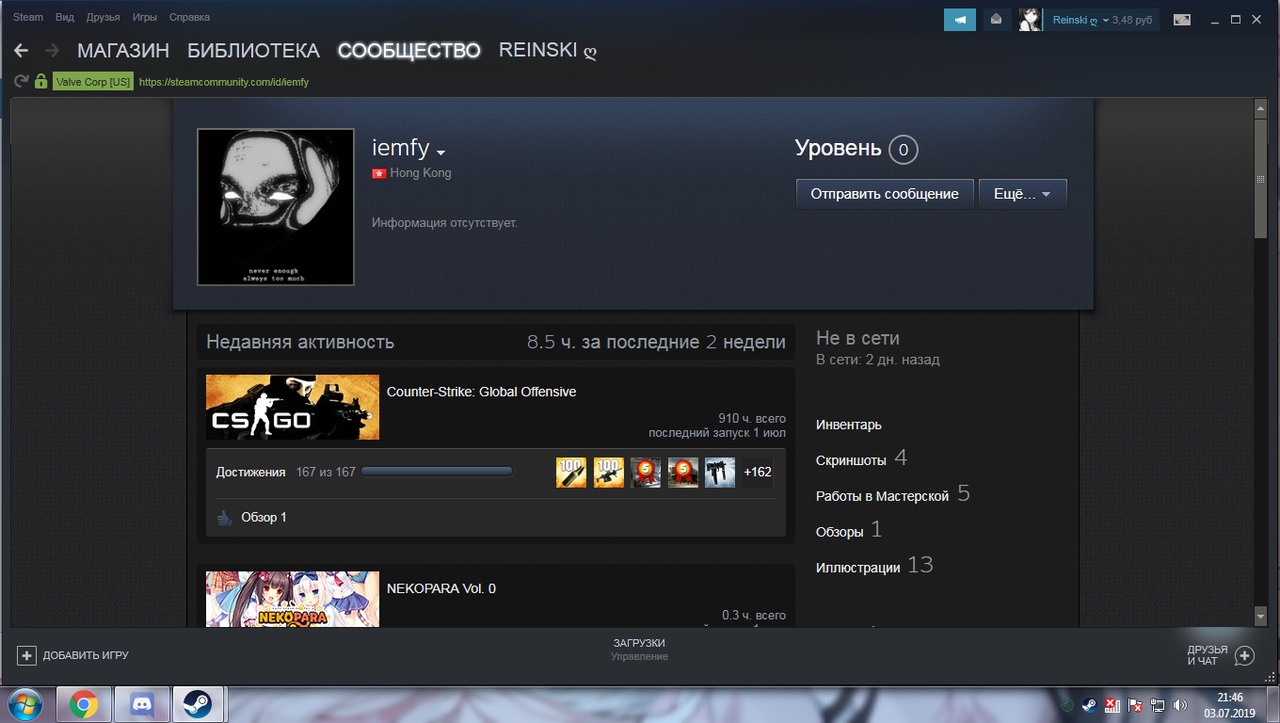1280x723 pixels.
Task: Open the Друзья menu
Action: 102,17
